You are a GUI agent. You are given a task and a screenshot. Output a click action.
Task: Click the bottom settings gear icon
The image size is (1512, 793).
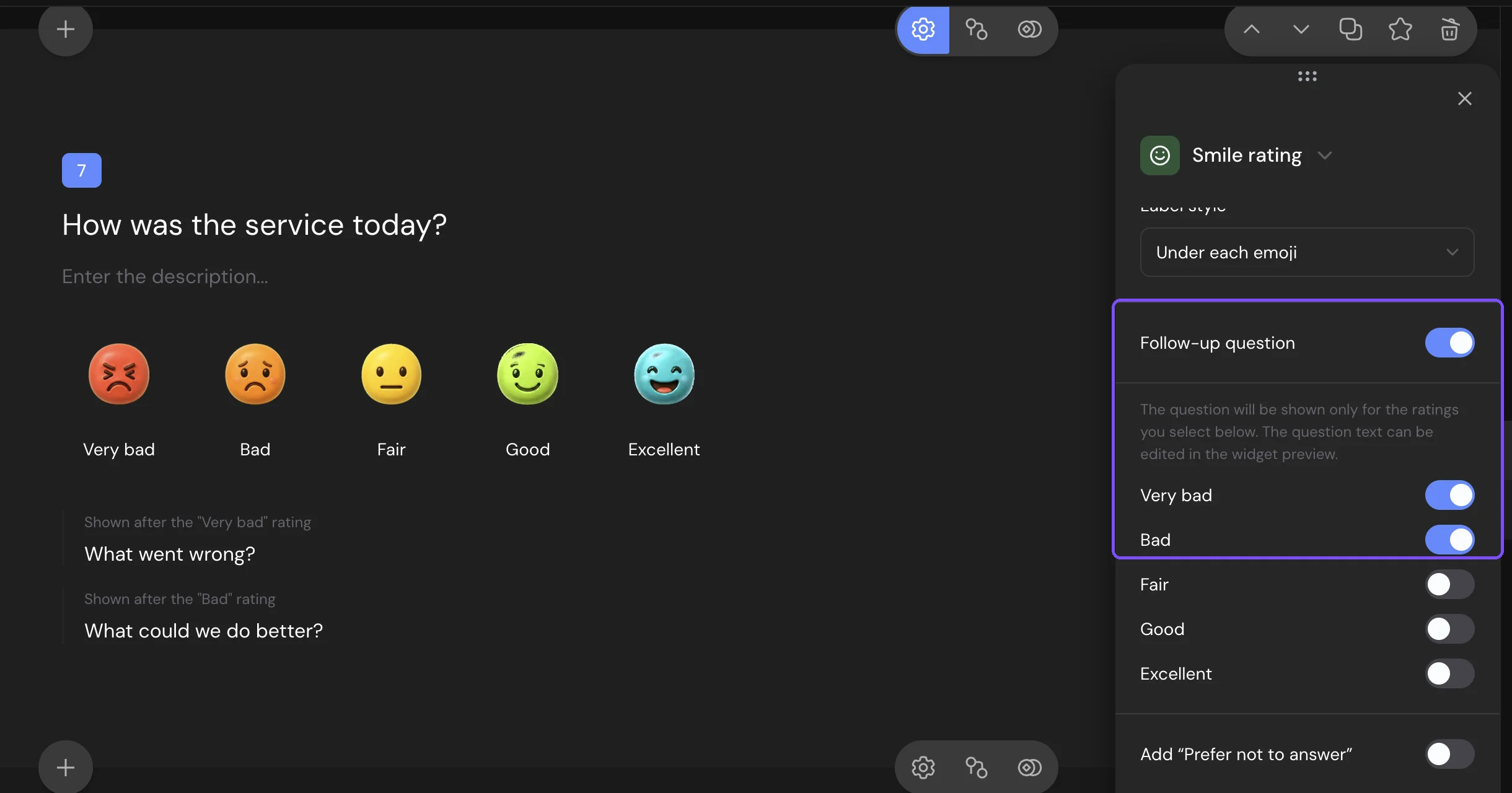click(x=923, y=768)
